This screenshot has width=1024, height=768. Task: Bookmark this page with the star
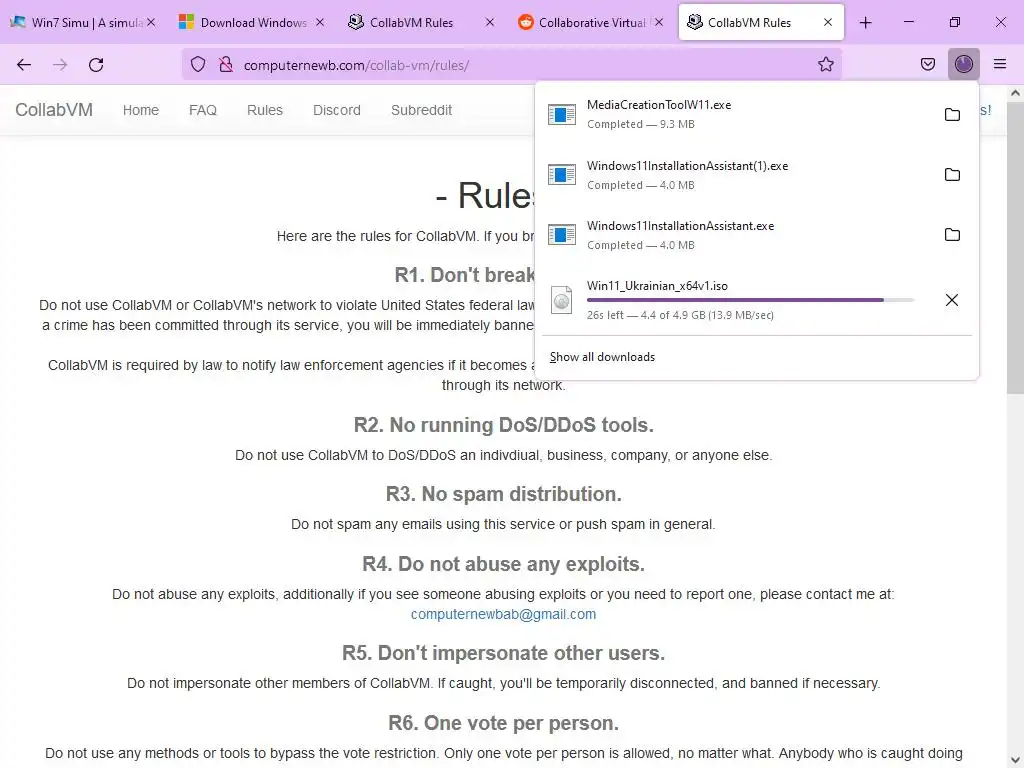[825, 64]
